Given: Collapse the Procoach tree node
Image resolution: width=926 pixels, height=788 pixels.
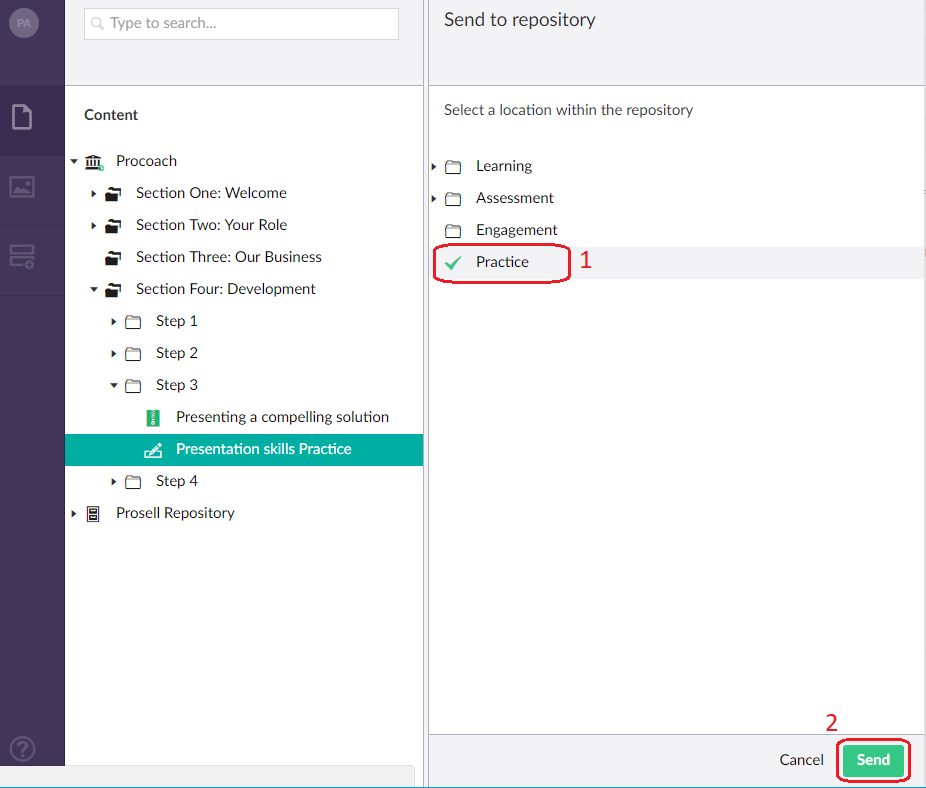Looking at the screenshot, I should click(x=73, y=160).
